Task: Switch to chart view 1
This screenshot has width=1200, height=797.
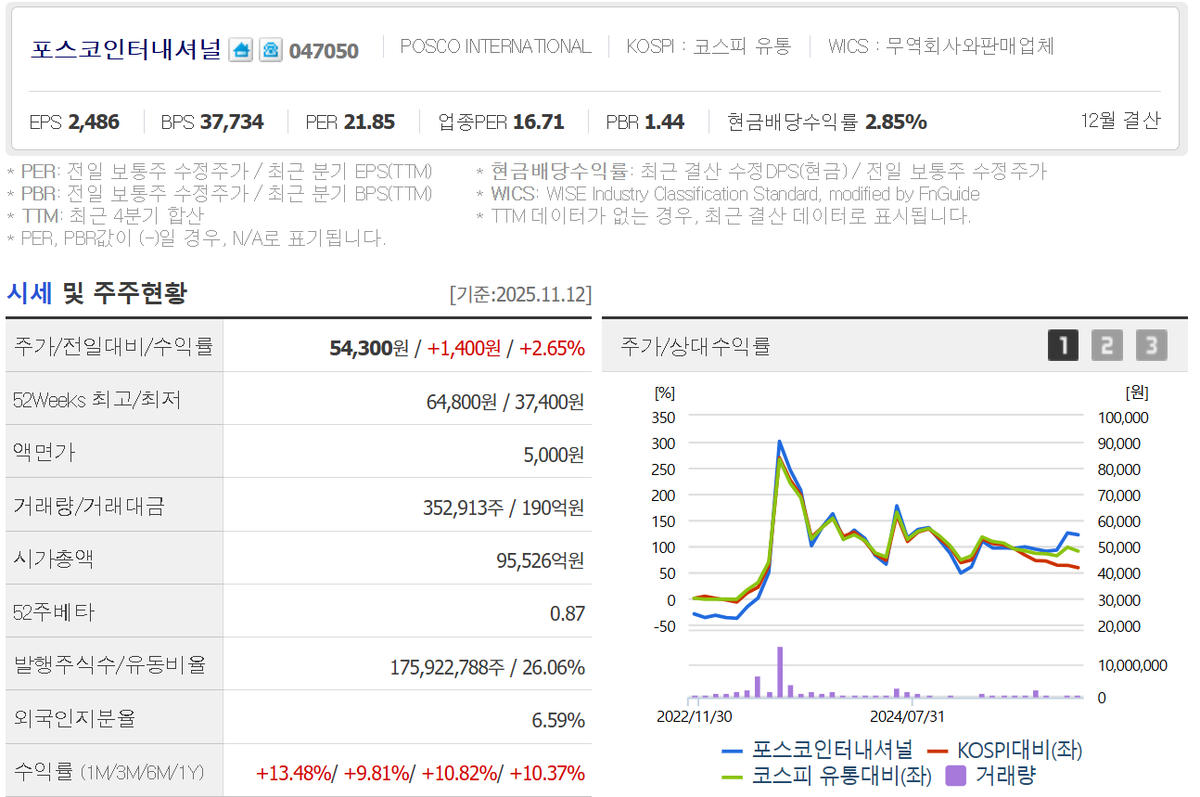Action: click(1063, 345)
